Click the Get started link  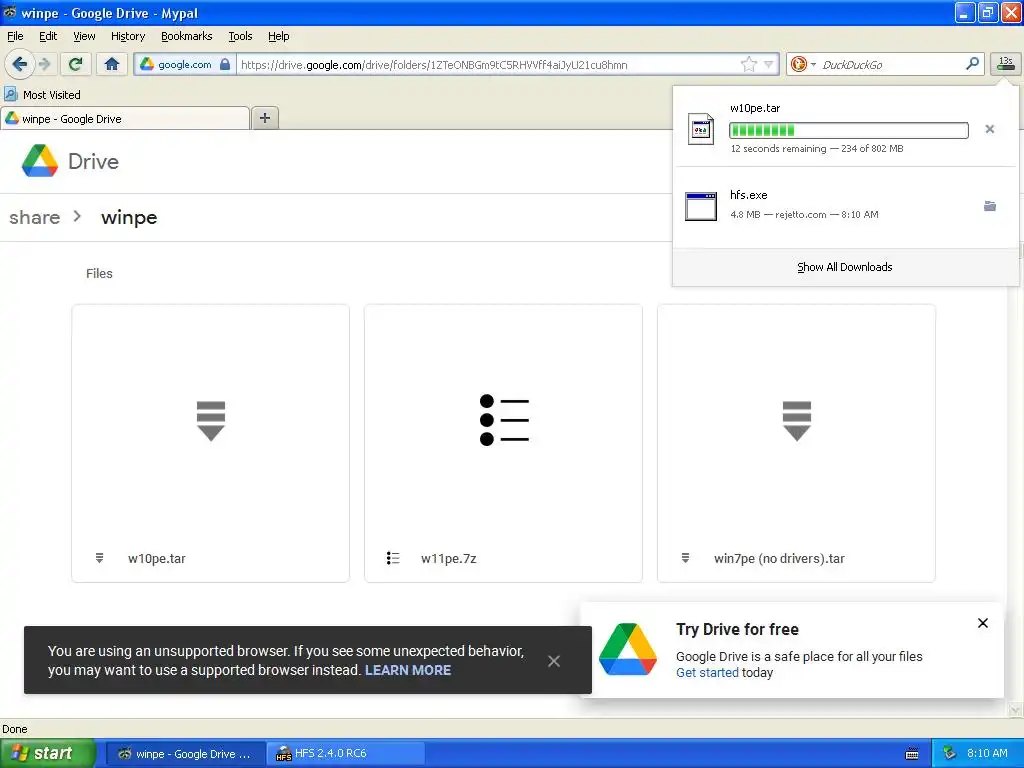[707, 673]
